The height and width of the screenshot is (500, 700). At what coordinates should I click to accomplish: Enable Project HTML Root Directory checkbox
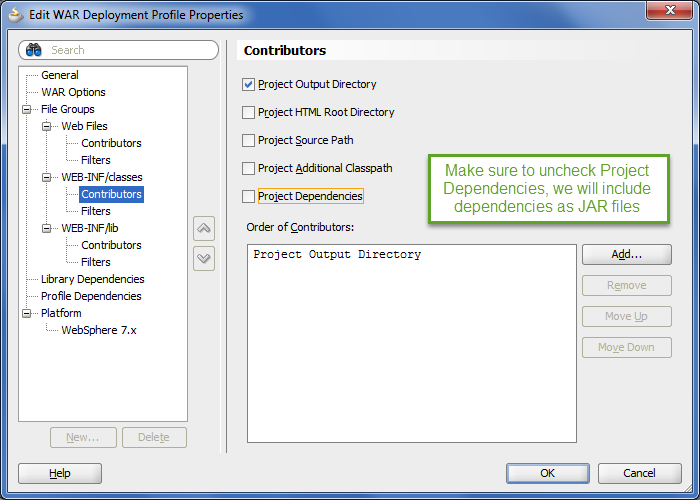(248, 112)
